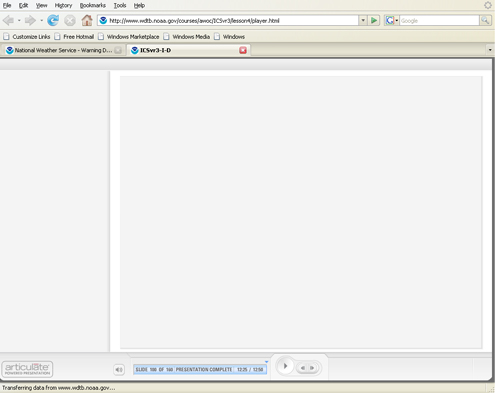Open the Home page icon
Screen dimensions: 495x393
tap(87, 21)
